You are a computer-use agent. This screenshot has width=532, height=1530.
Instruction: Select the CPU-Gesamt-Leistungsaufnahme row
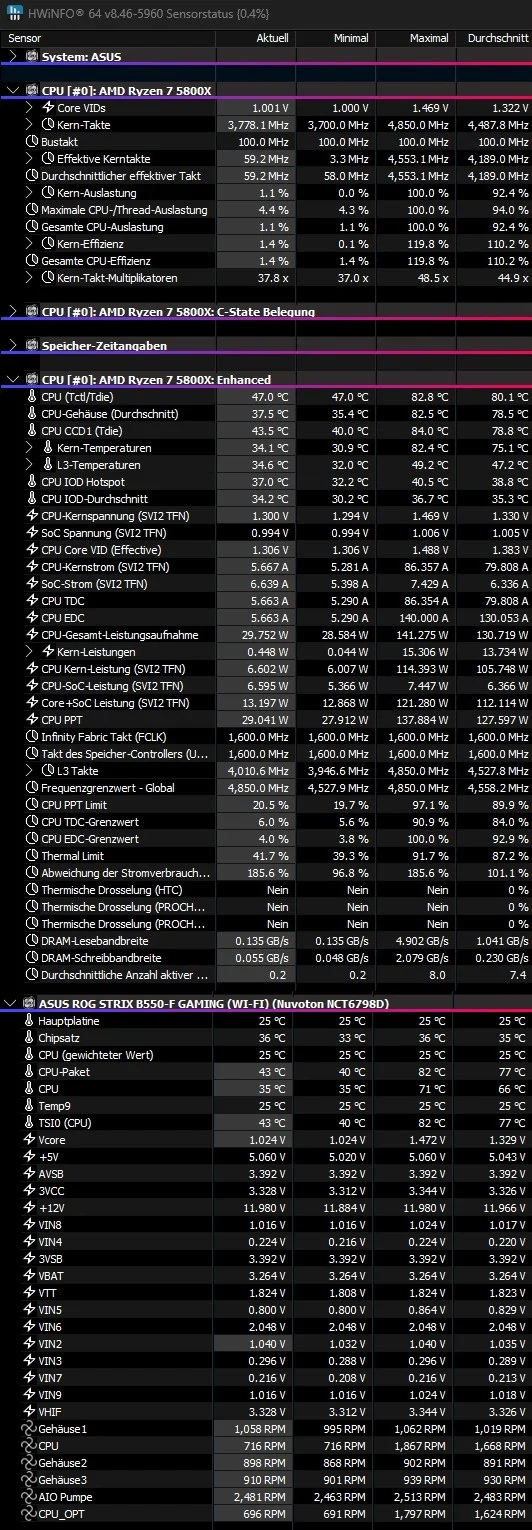click(x=266, y=635)
